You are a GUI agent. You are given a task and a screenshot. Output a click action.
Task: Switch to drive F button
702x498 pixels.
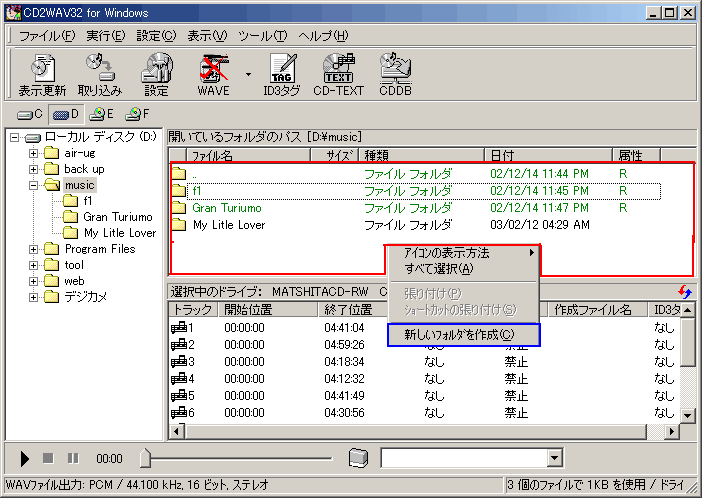(x=137, y=114)
